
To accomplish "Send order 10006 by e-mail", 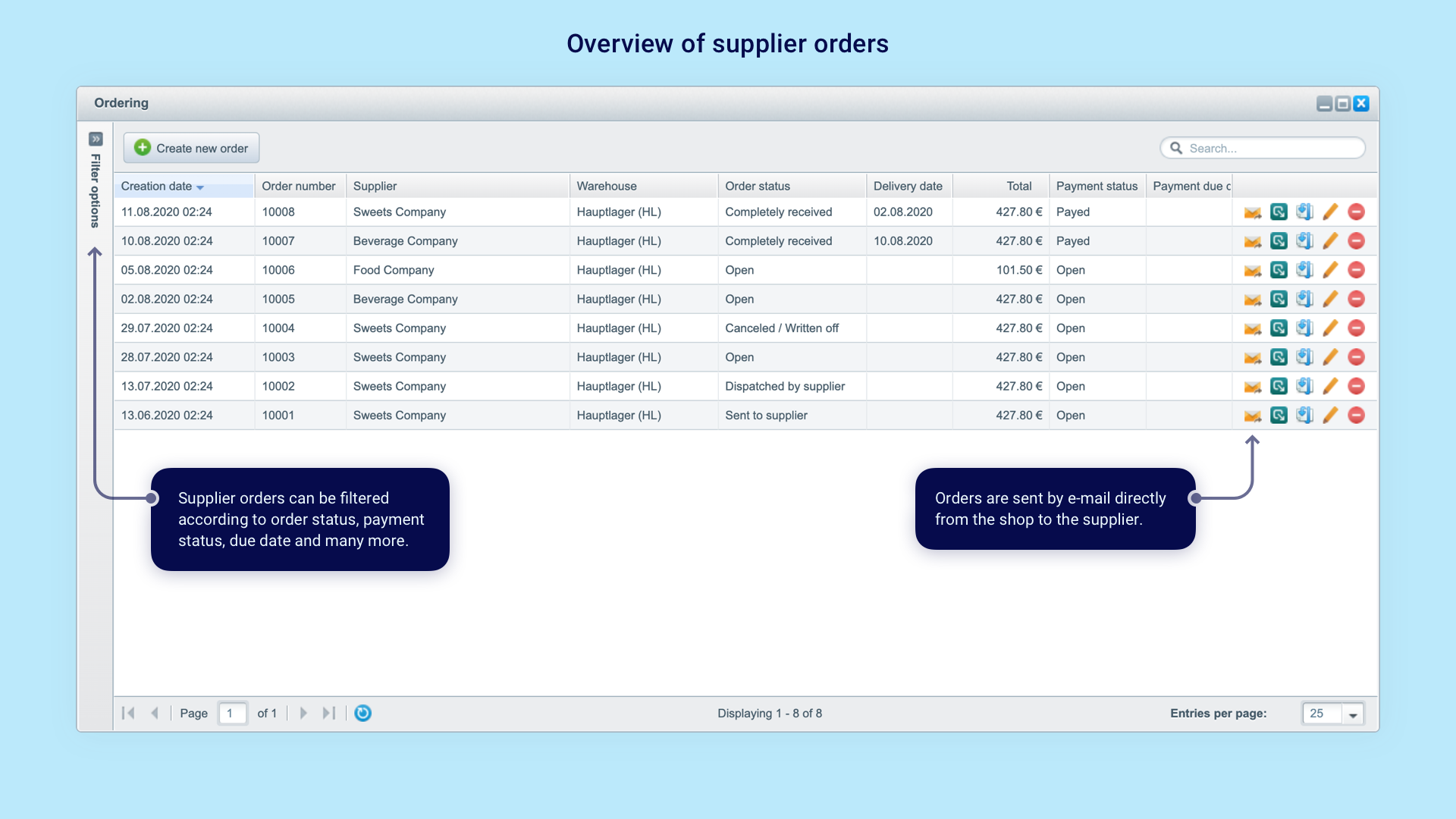I will tap(1253, 270).
